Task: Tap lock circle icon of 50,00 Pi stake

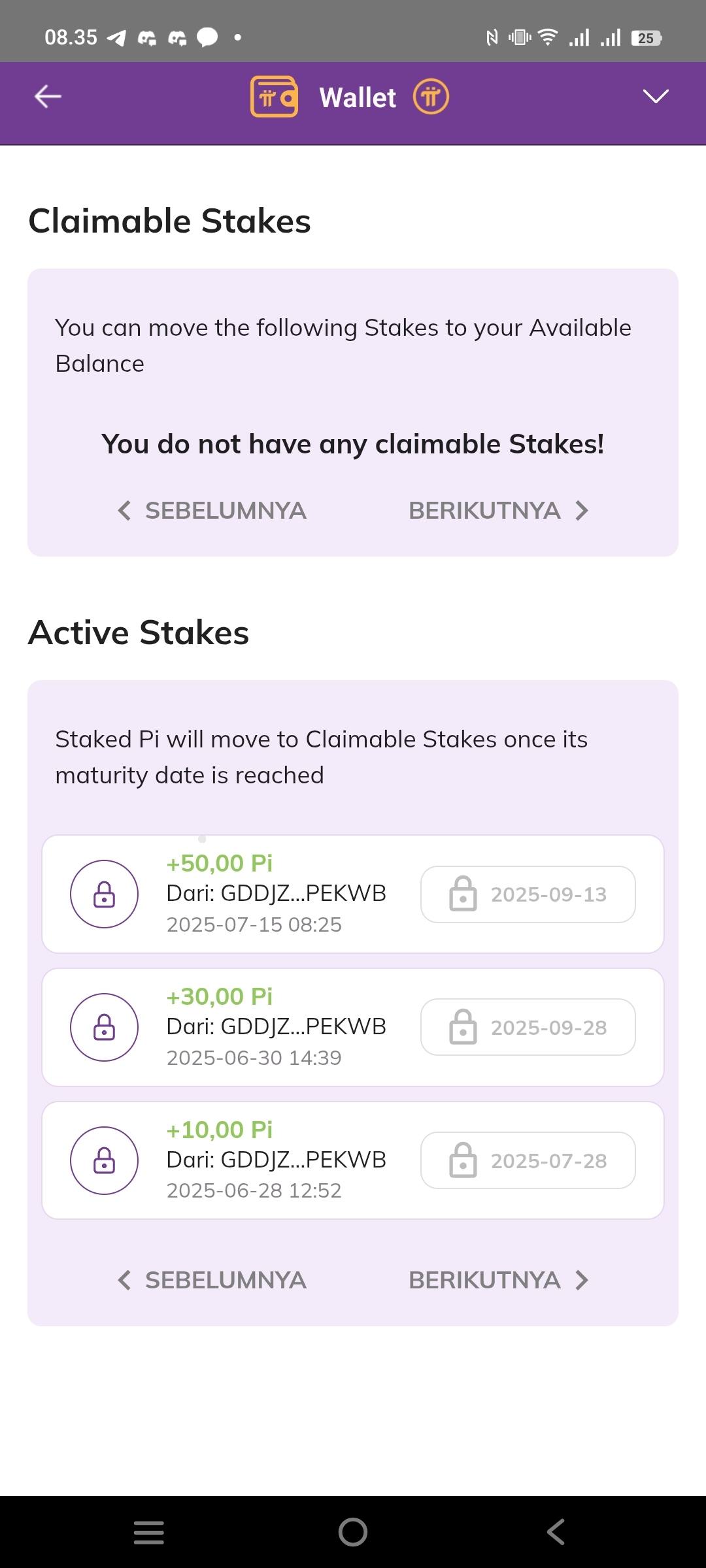Action: (104, 894)
